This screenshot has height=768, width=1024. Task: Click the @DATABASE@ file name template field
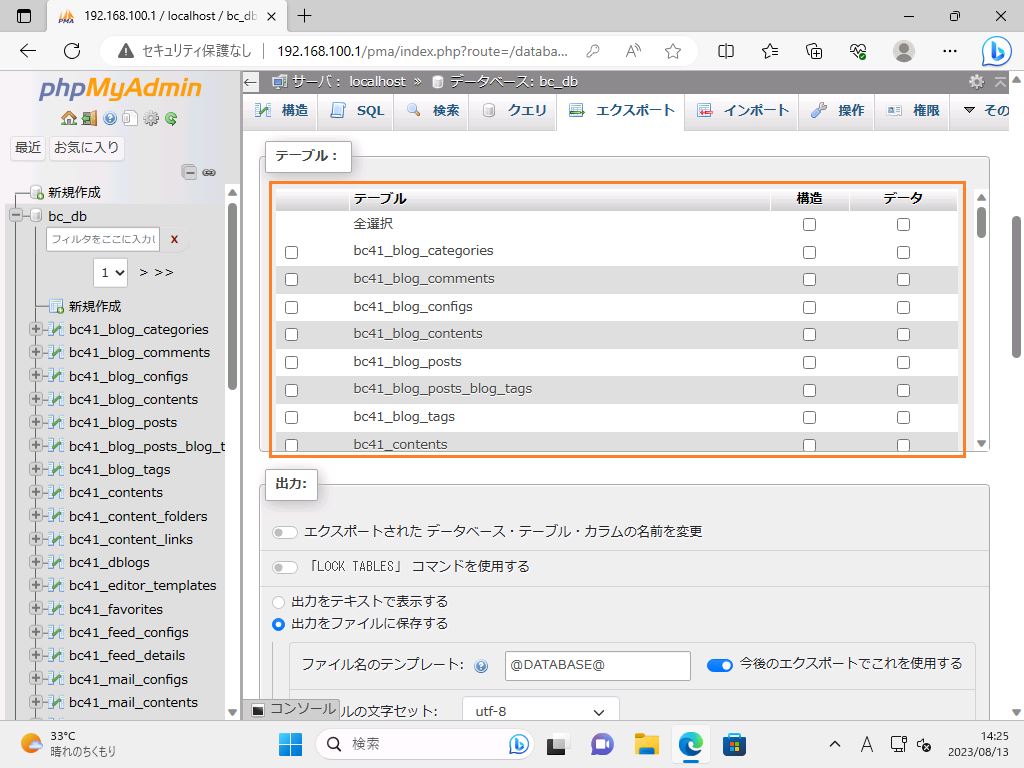pyautogui.click(x=597, y=665)
